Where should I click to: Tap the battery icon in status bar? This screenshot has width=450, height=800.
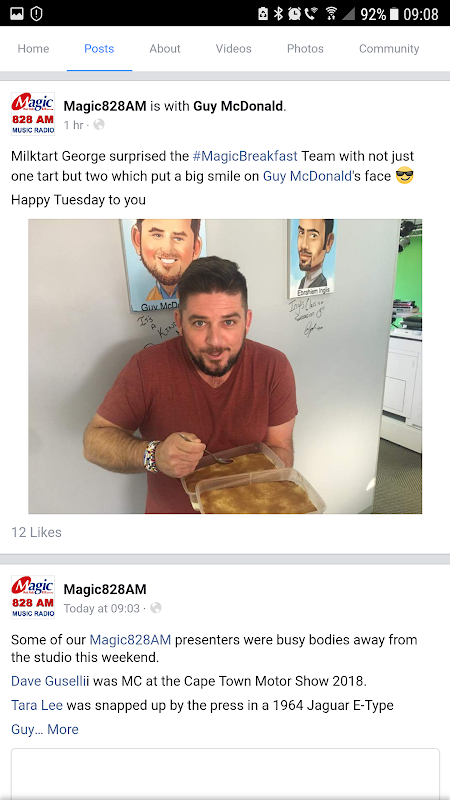point(393,14)
